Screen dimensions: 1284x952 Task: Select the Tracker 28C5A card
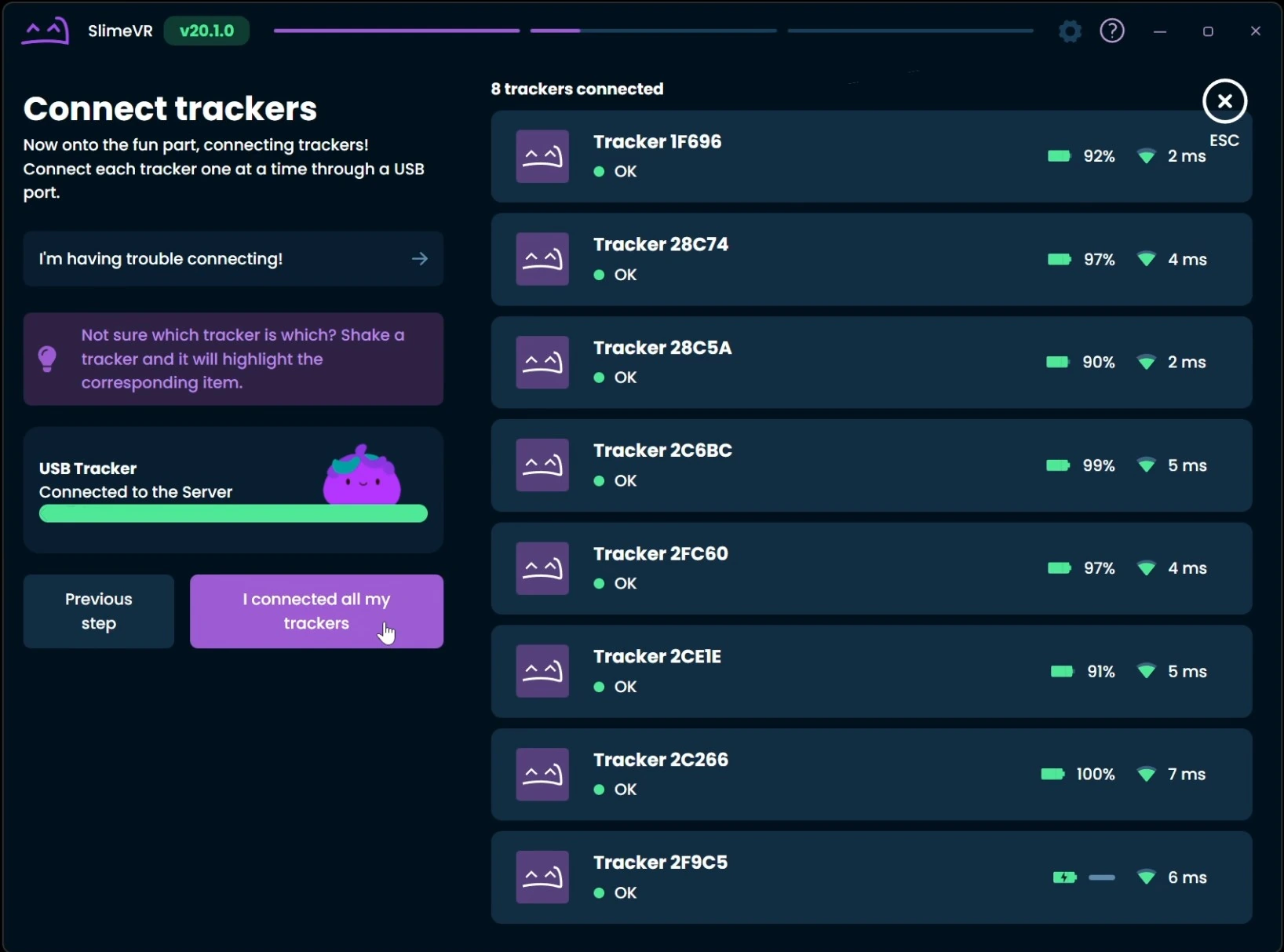tap(871, 363)
